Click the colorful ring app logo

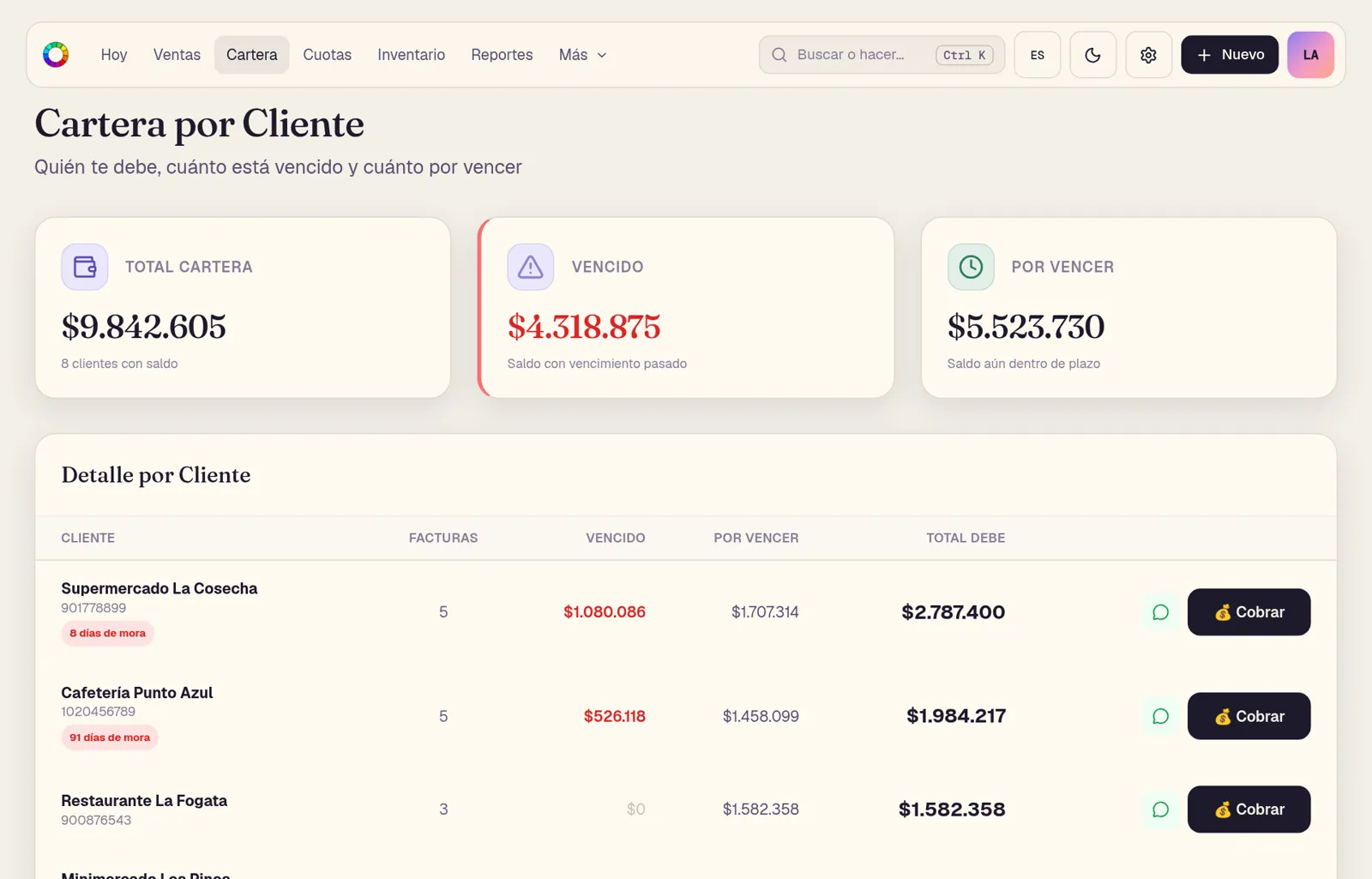[56, 55]
